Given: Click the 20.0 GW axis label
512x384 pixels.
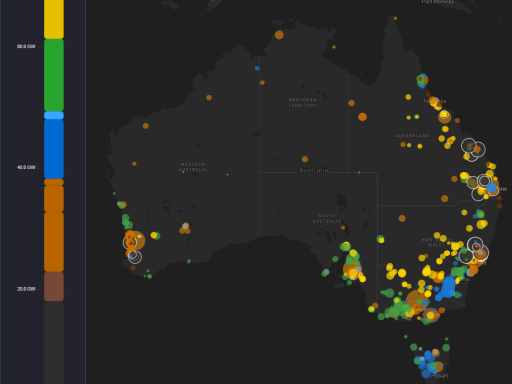Looking at the screenshot, I should (x=26, y=289).
